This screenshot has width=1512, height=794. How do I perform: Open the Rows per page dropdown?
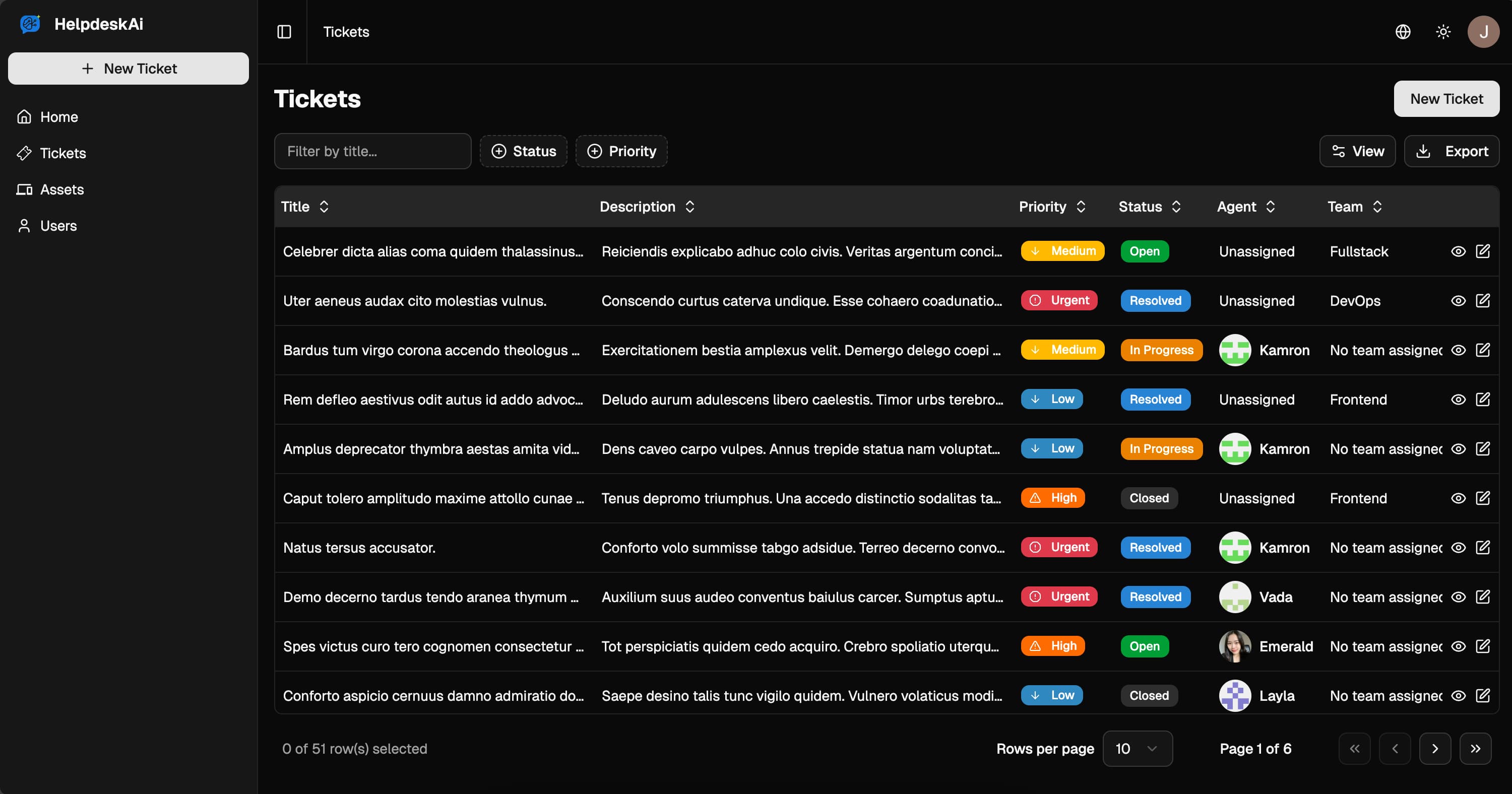click(x=1137, y=748)
